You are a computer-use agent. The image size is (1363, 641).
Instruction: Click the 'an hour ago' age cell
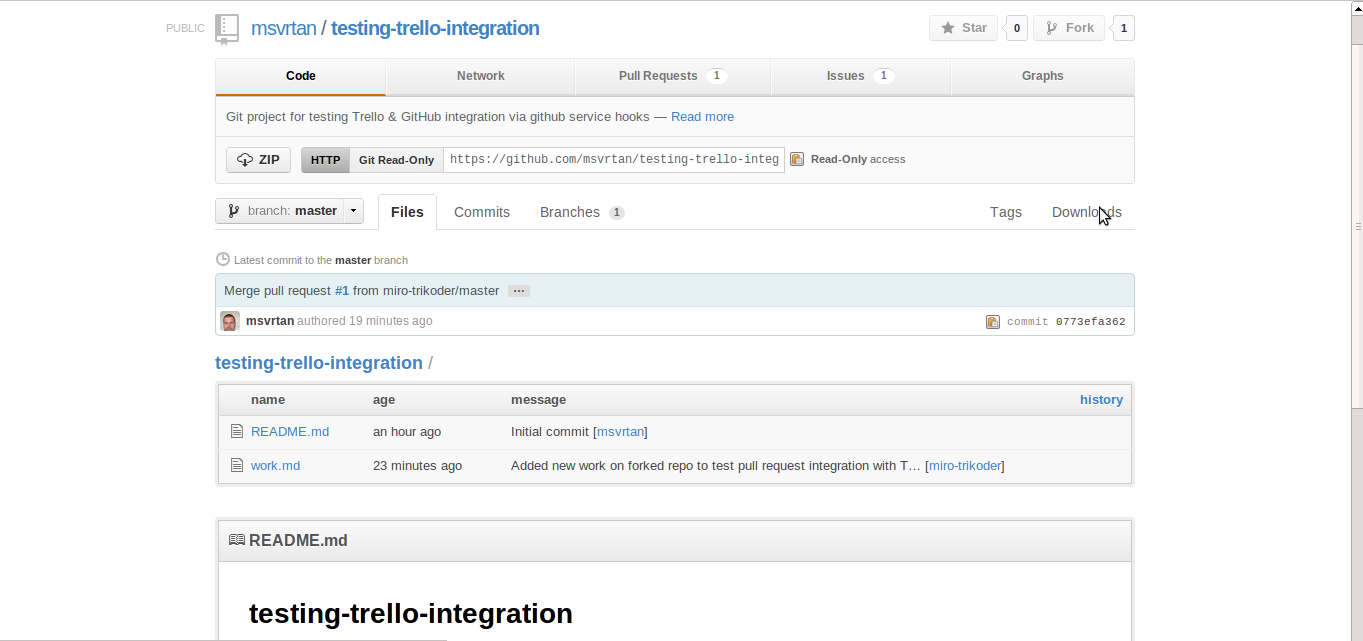pyautogui.click(x=407, y=432)
